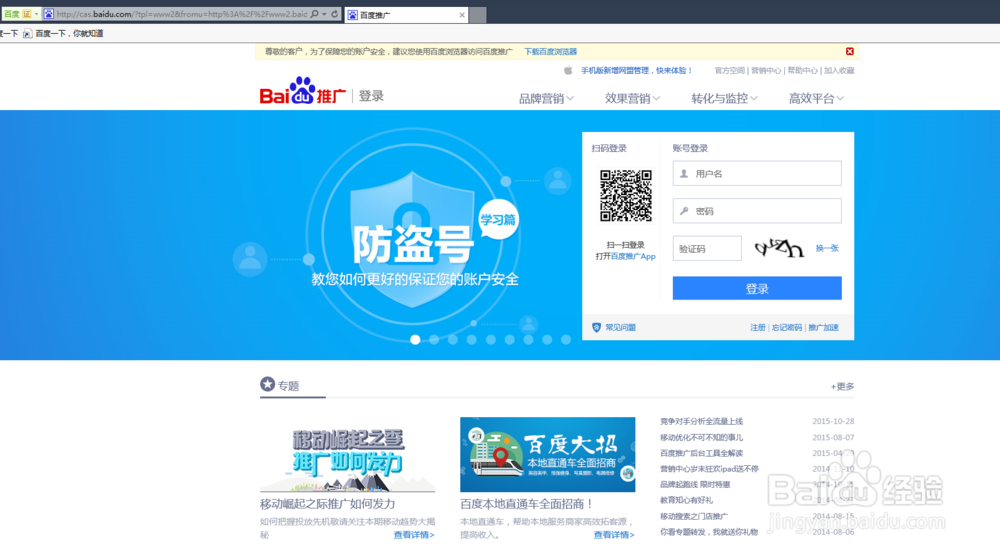Open news item 移动搜索之门店推广

[693, 516]
